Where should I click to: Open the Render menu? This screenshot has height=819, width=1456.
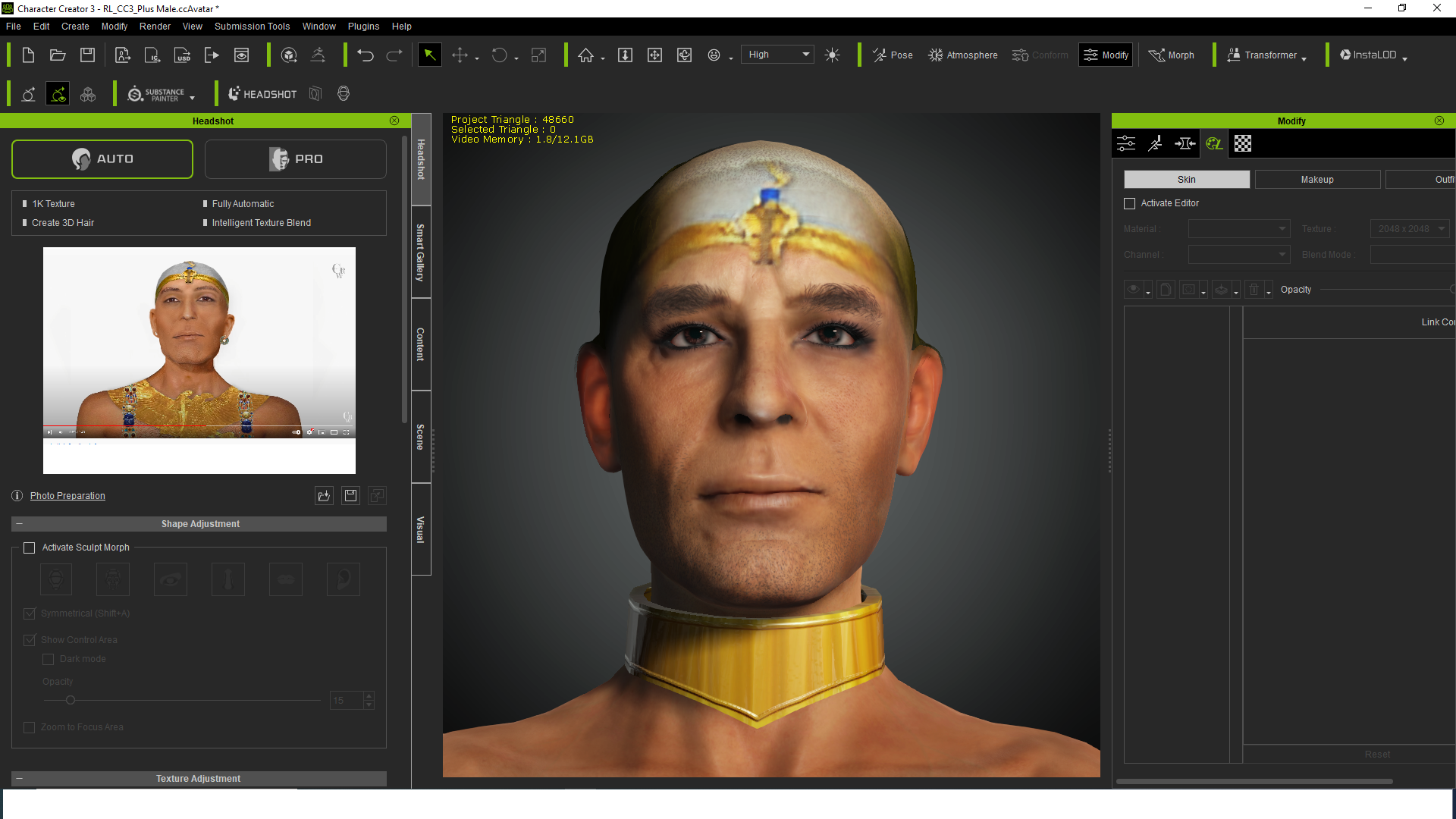point(155,26)
